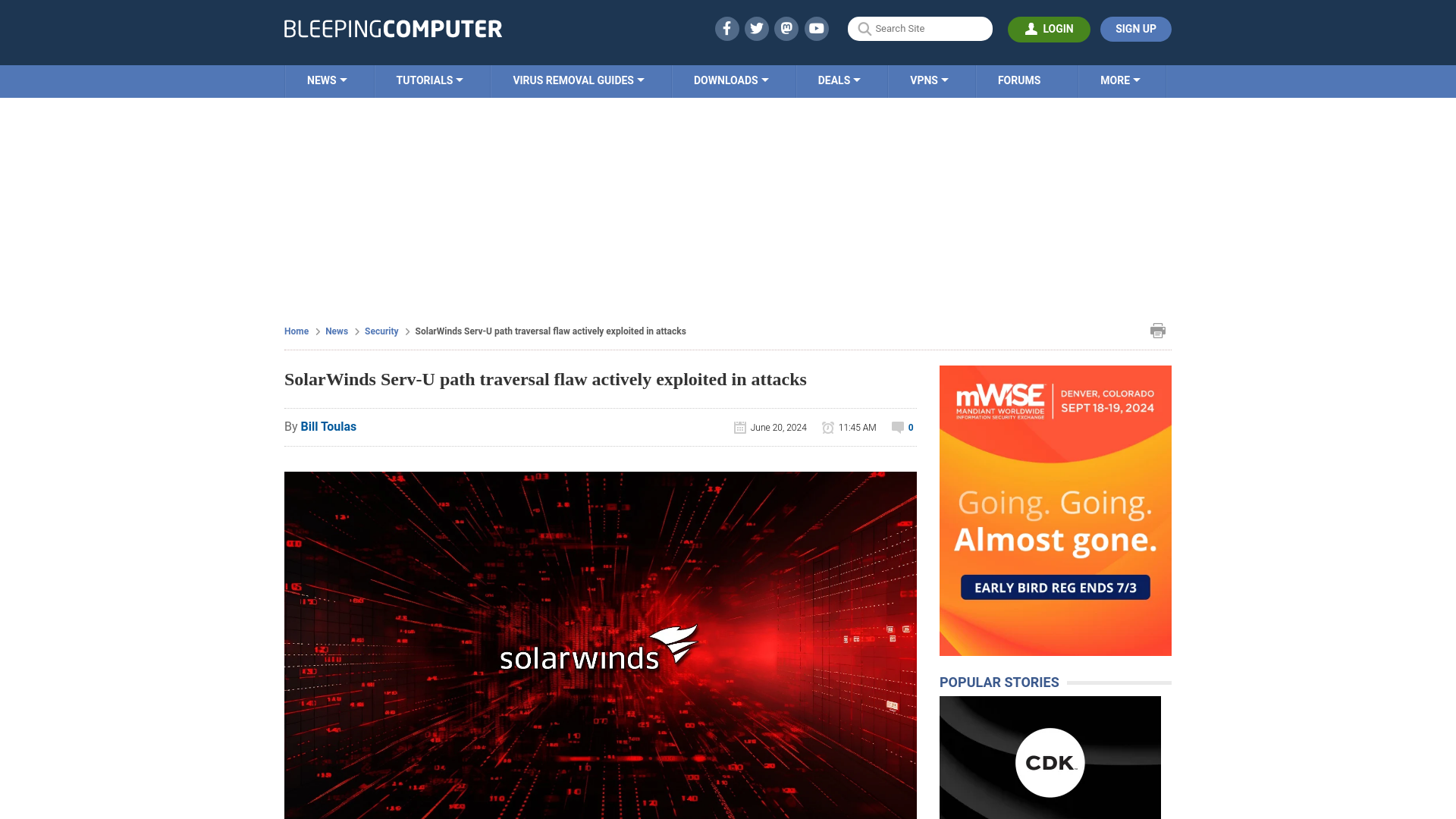Expand the MORE navigation menu
This screenshot has width=1456, height=819.
pyautogui.click(x=1120, y=80)
